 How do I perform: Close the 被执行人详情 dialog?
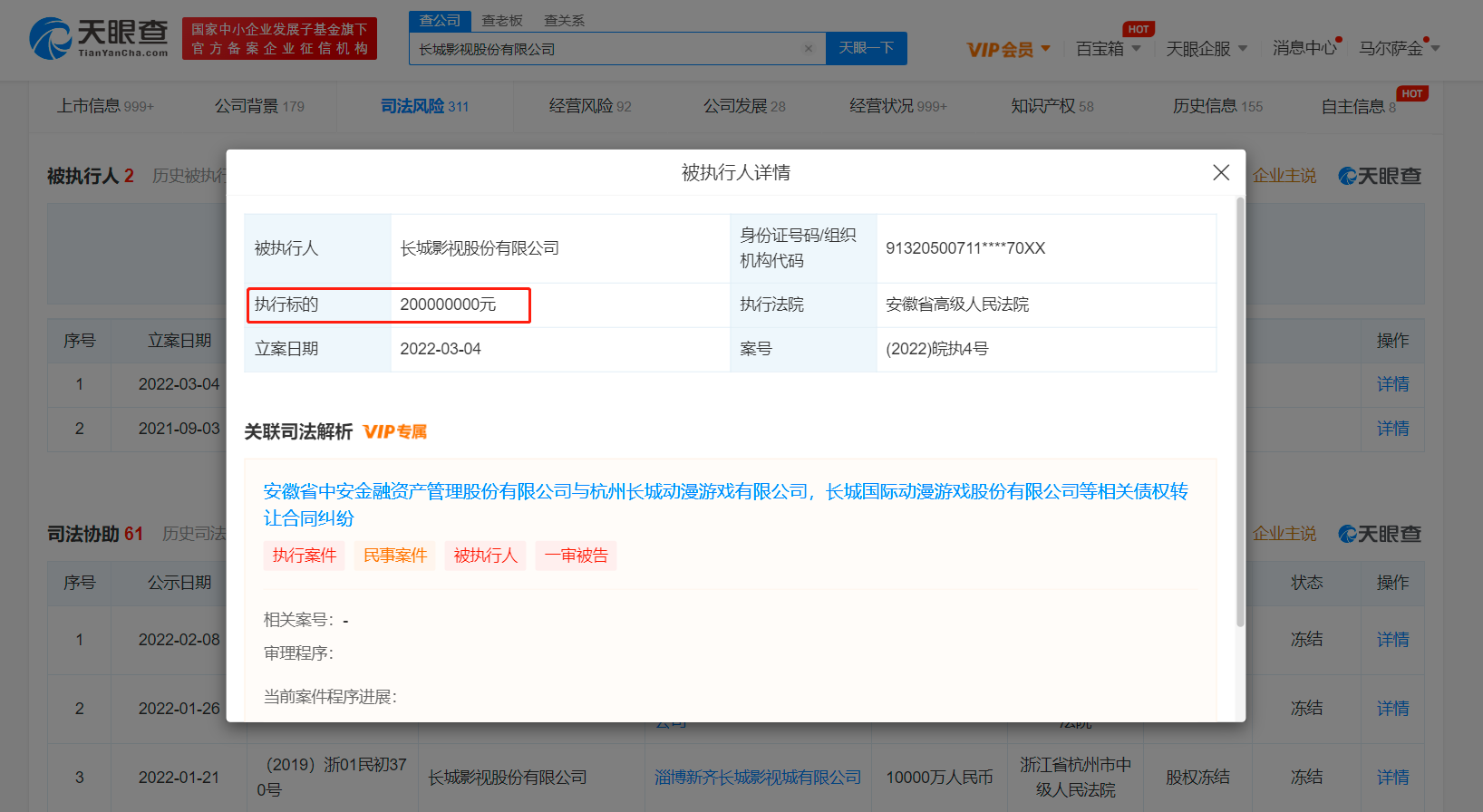click(1221, 172)
